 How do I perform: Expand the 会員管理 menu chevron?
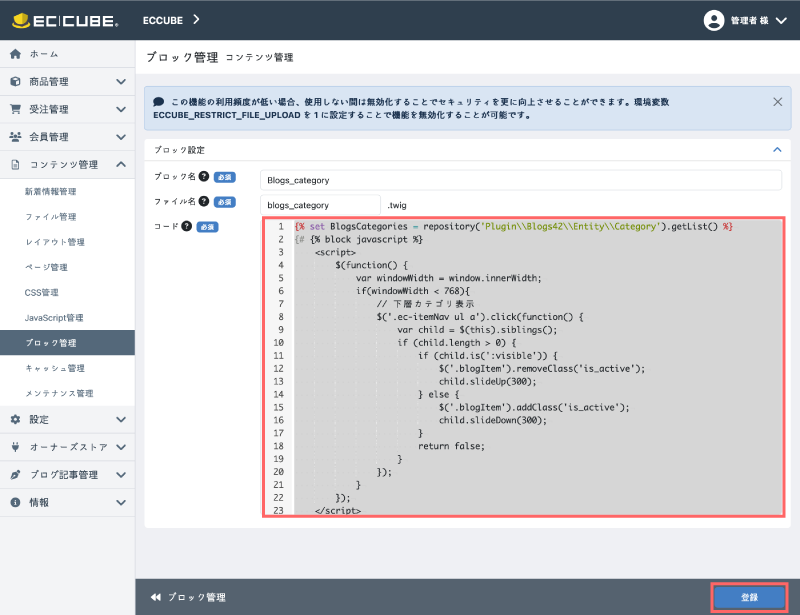[121, 137]
